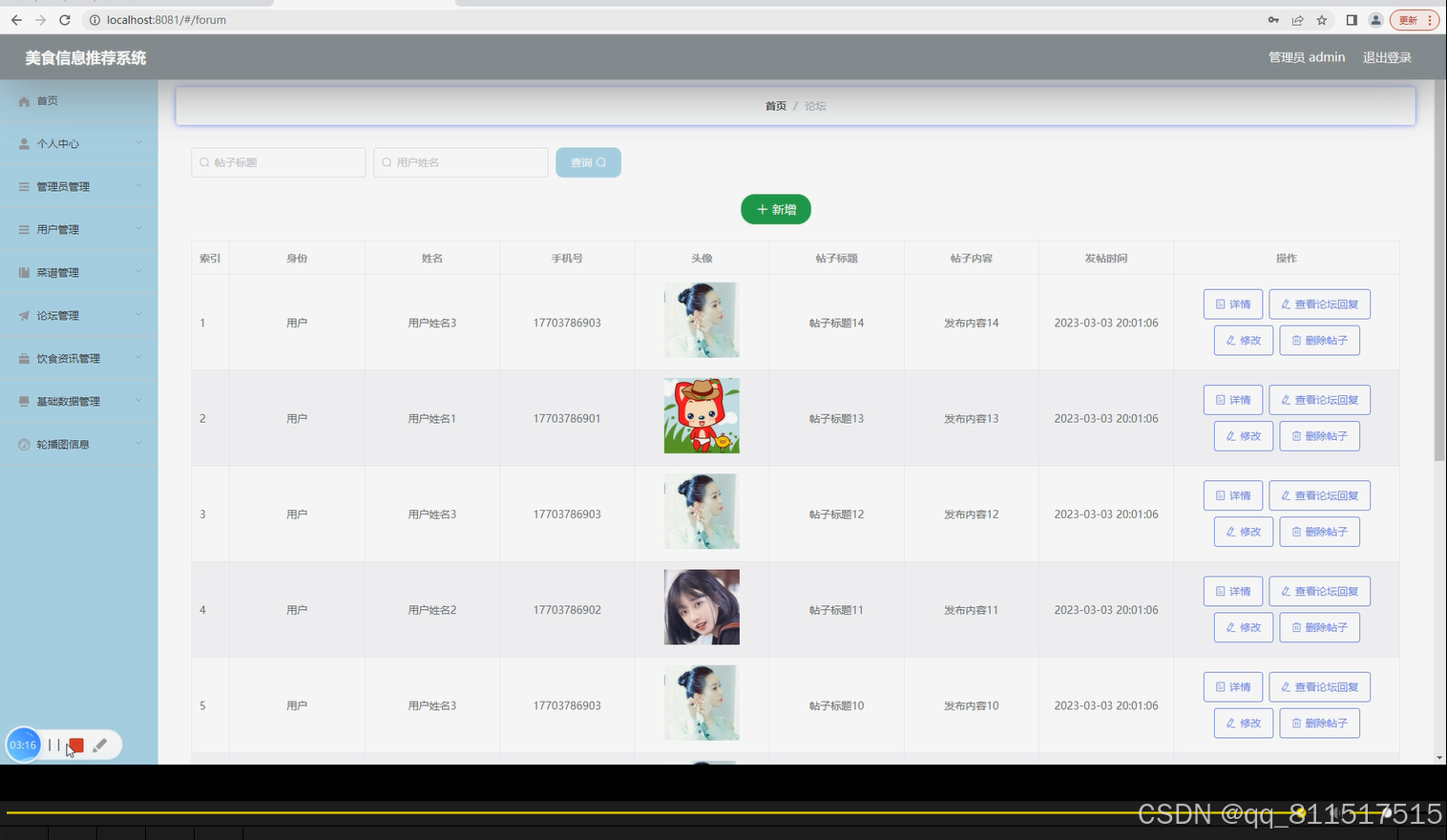Focus the 用户姓名 search input

[461, 162]
